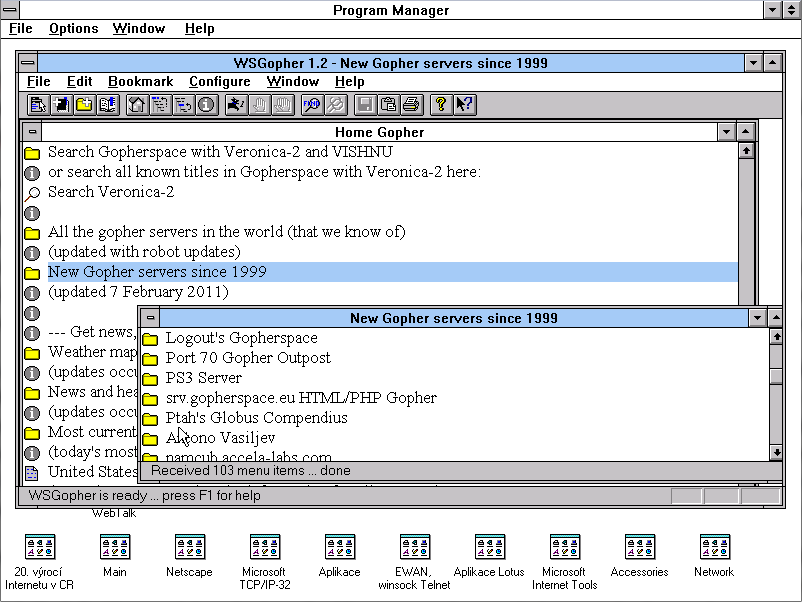Activate the context help arrow icon
This screenshot has height=602, width=802.
pos(464,105)
